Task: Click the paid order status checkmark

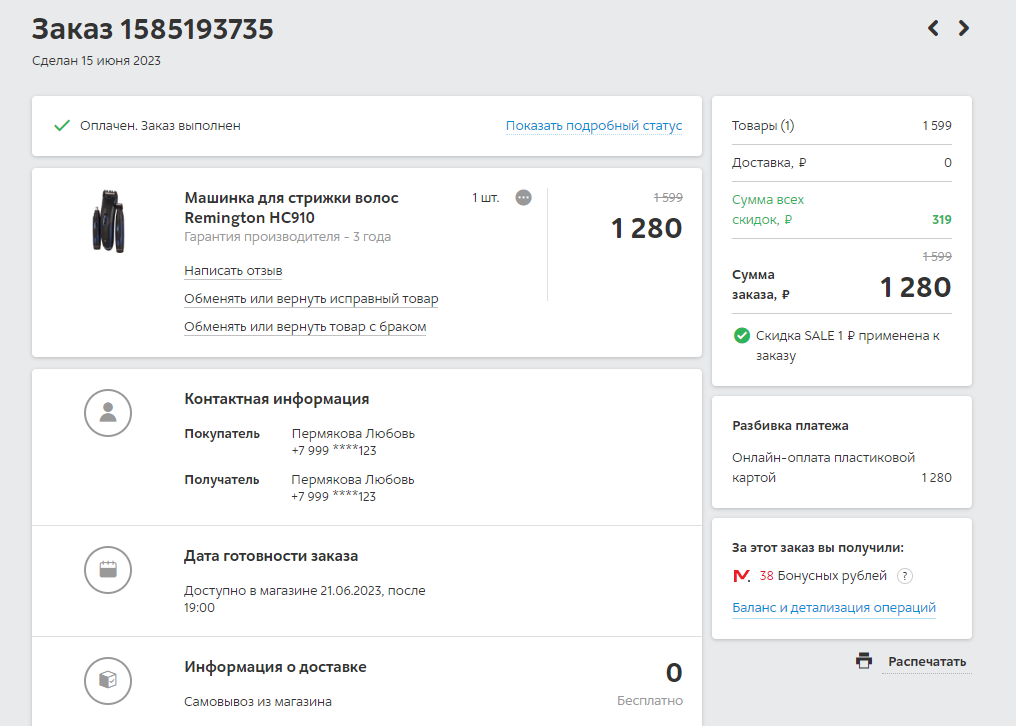Action: 62,126
